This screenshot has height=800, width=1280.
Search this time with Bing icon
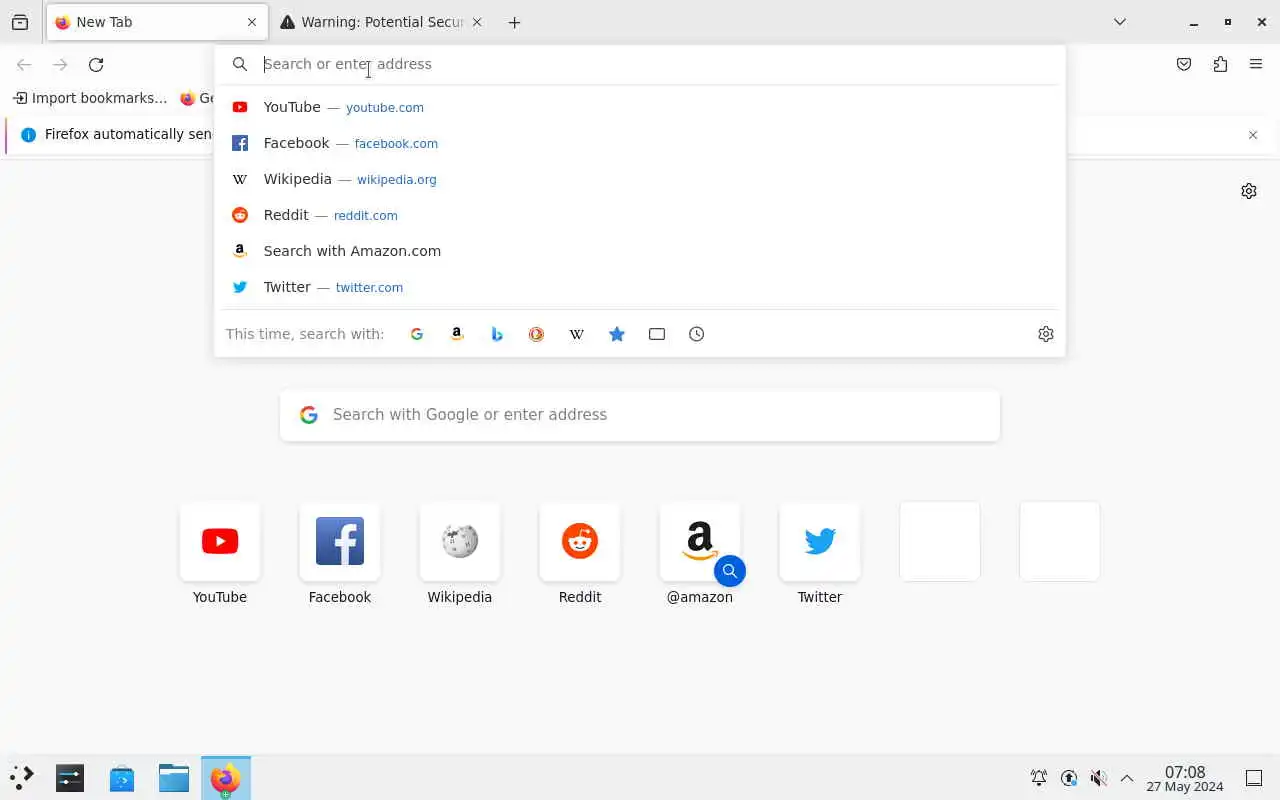(497, 334)
